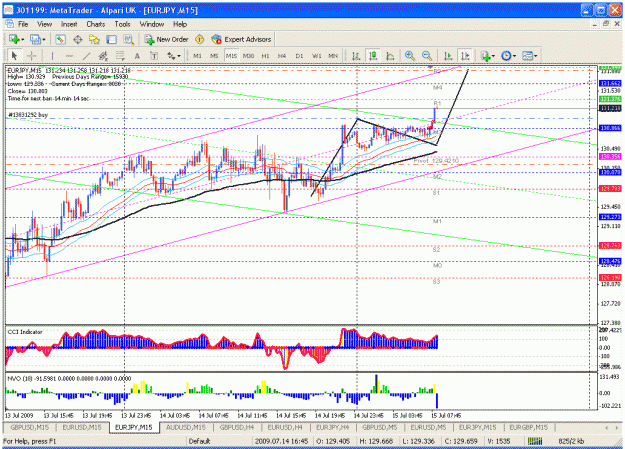Screen dimensions: 625x449
Task: Open the profiles icon
Action: (x=37, y=39)
